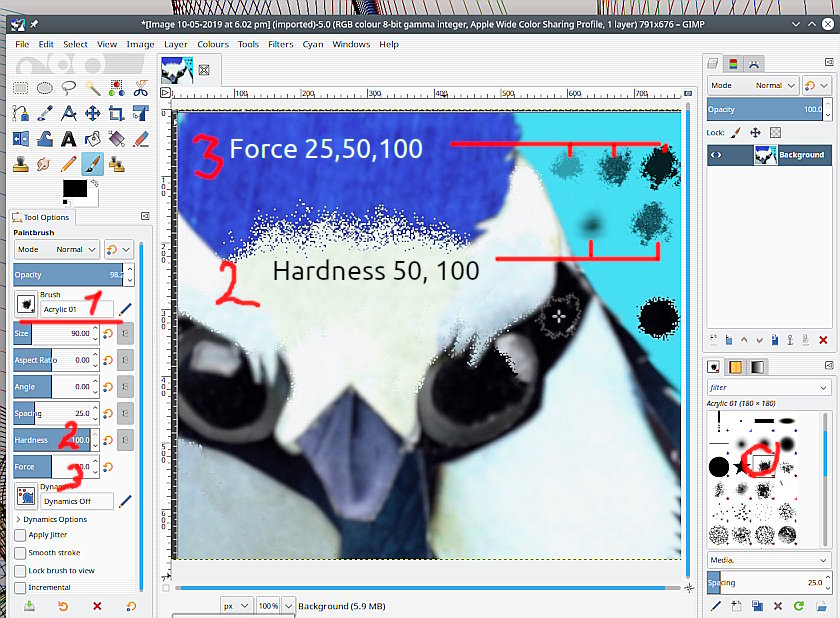This screenshot has height=618, width=840.
Task: Swap foreground and background colours
Action: [x=95, y=183]
